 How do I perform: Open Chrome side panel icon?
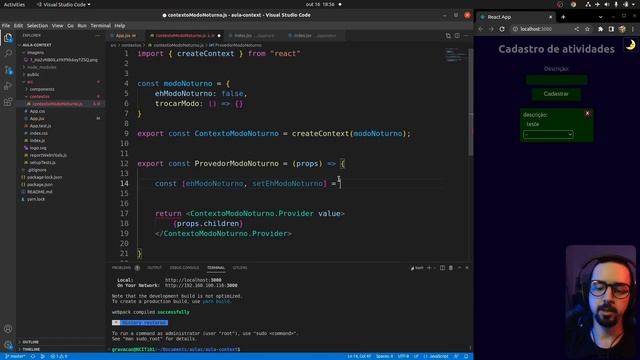[x=611, y=29]
